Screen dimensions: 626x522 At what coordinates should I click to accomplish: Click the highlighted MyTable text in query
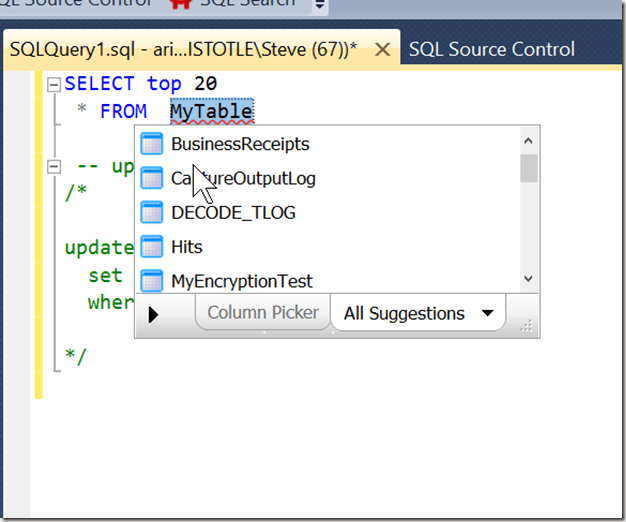[212, 111]
